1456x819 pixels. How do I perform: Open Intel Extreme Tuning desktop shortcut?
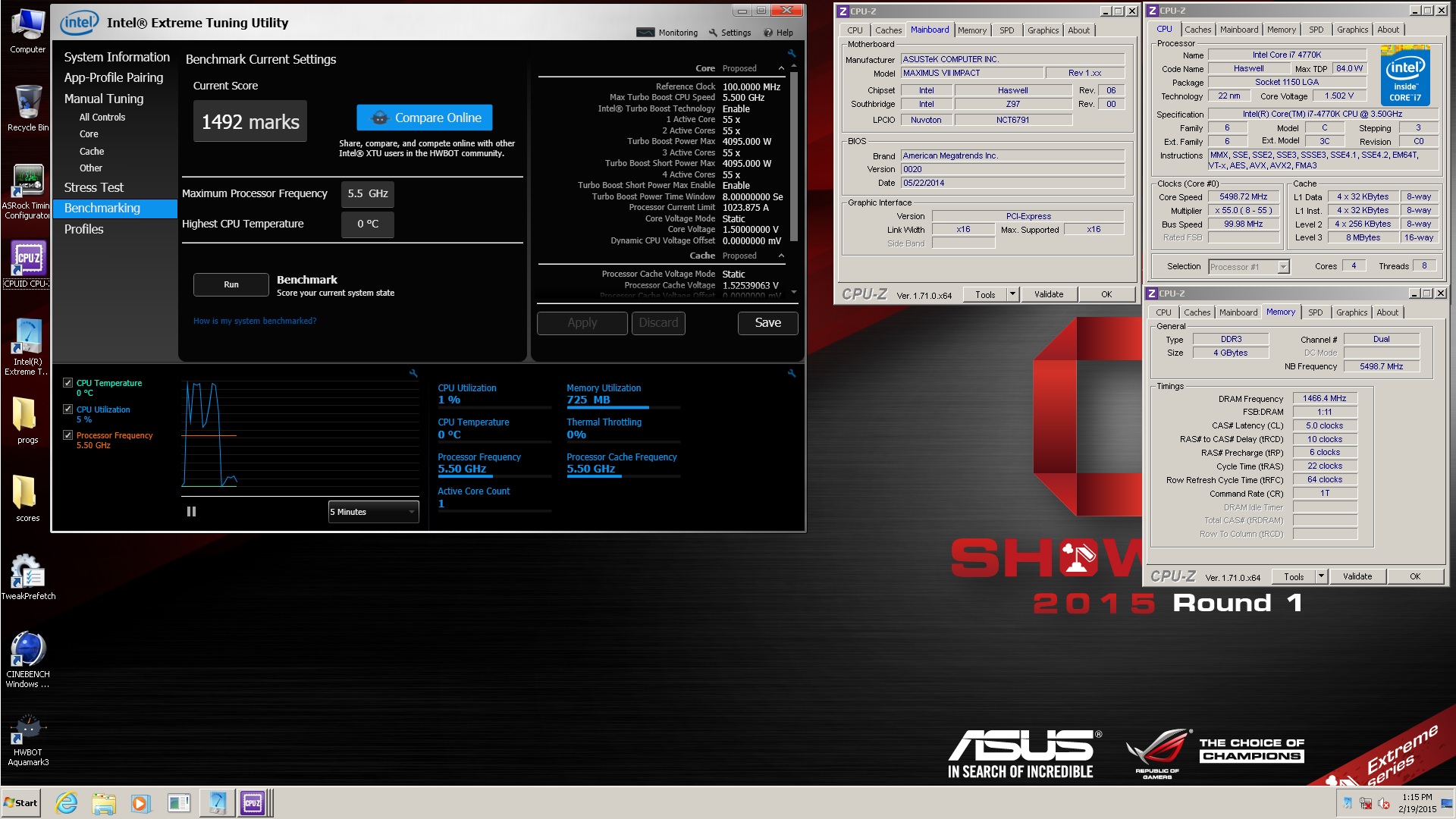pos(27,347)
